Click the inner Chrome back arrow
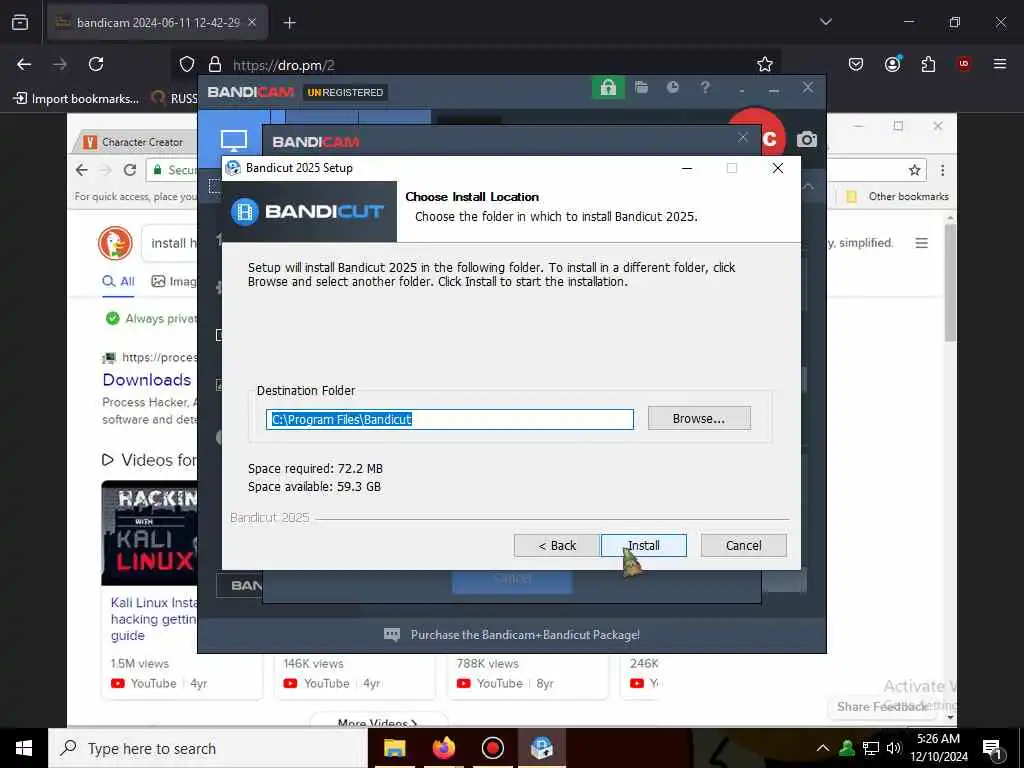 [82, 170]
